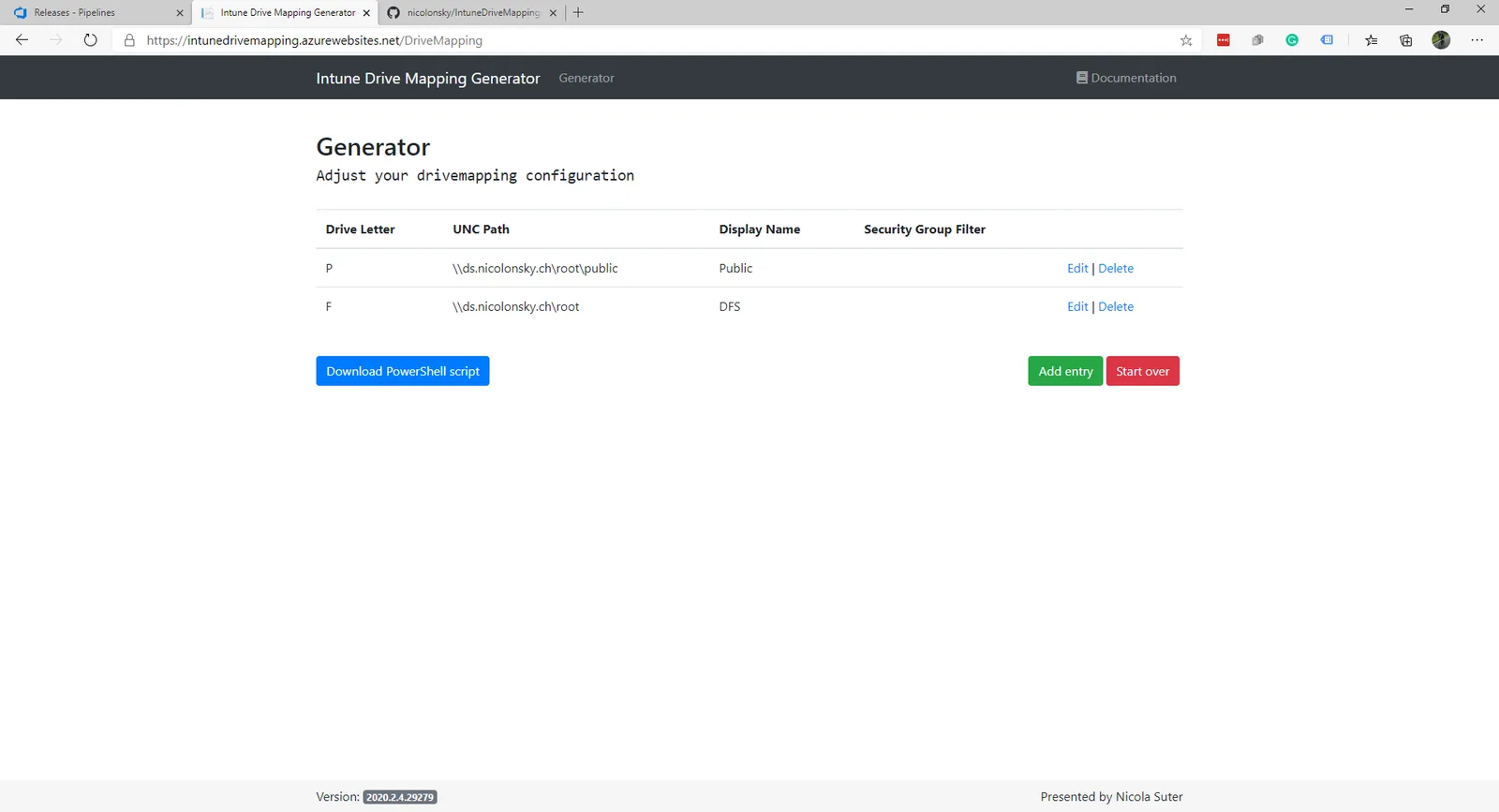
Task: Click the green Add entry button
Action: pyautogui.click(x=1065, y=371)
